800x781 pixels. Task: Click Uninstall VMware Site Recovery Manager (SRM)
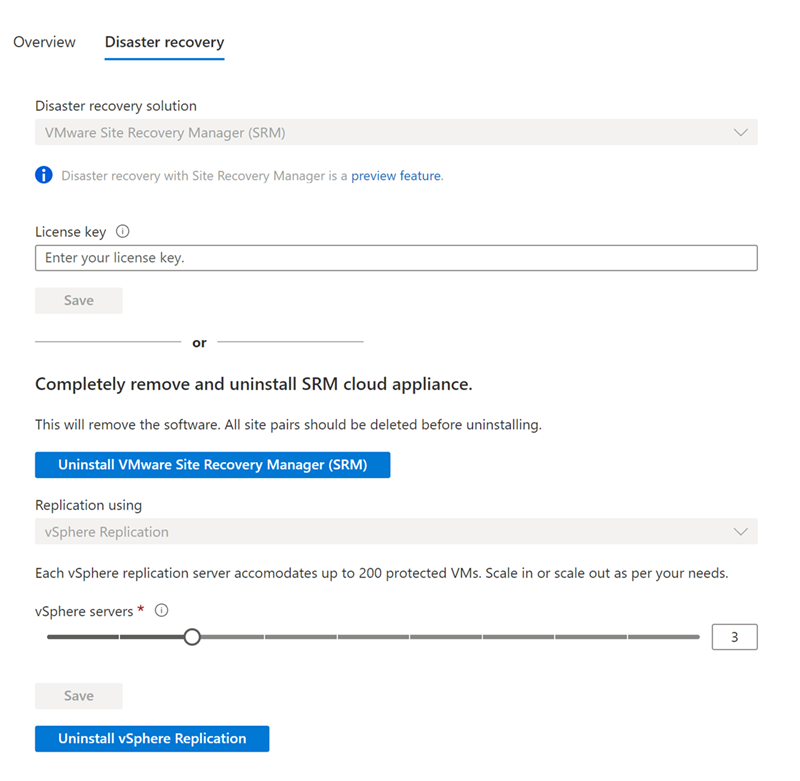point(212,465)
